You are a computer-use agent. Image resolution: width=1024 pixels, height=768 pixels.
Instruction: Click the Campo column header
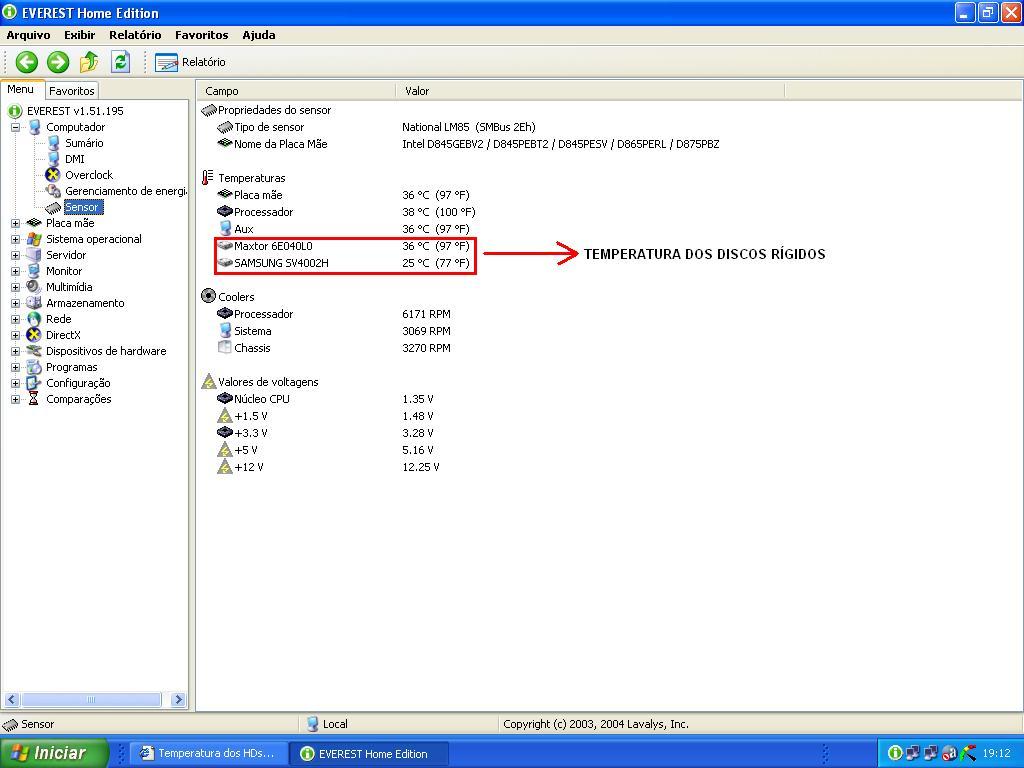(296, 91)
